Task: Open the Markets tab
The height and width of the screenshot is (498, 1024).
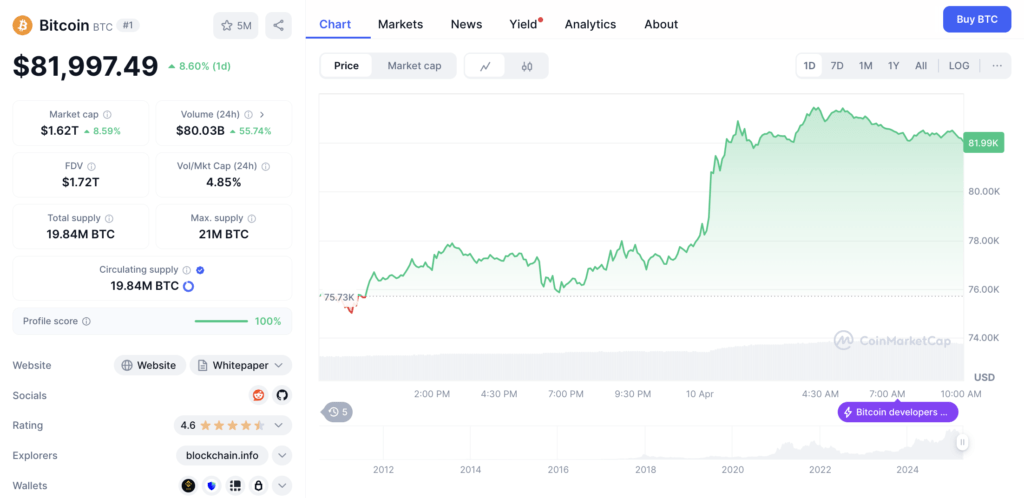Action: [400, 24]
